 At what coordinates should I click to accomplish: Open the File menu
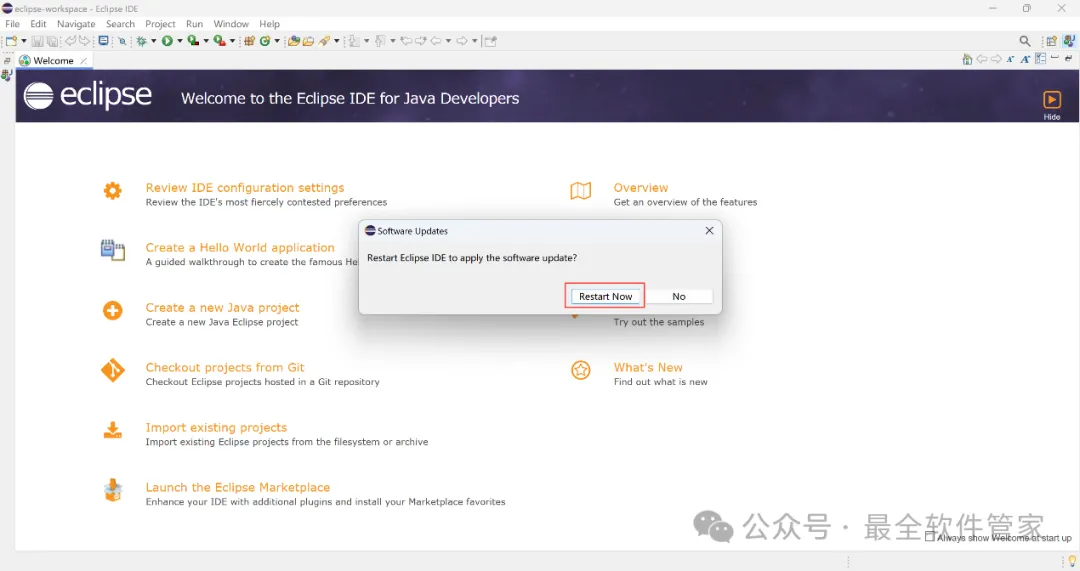coord(12,23)
